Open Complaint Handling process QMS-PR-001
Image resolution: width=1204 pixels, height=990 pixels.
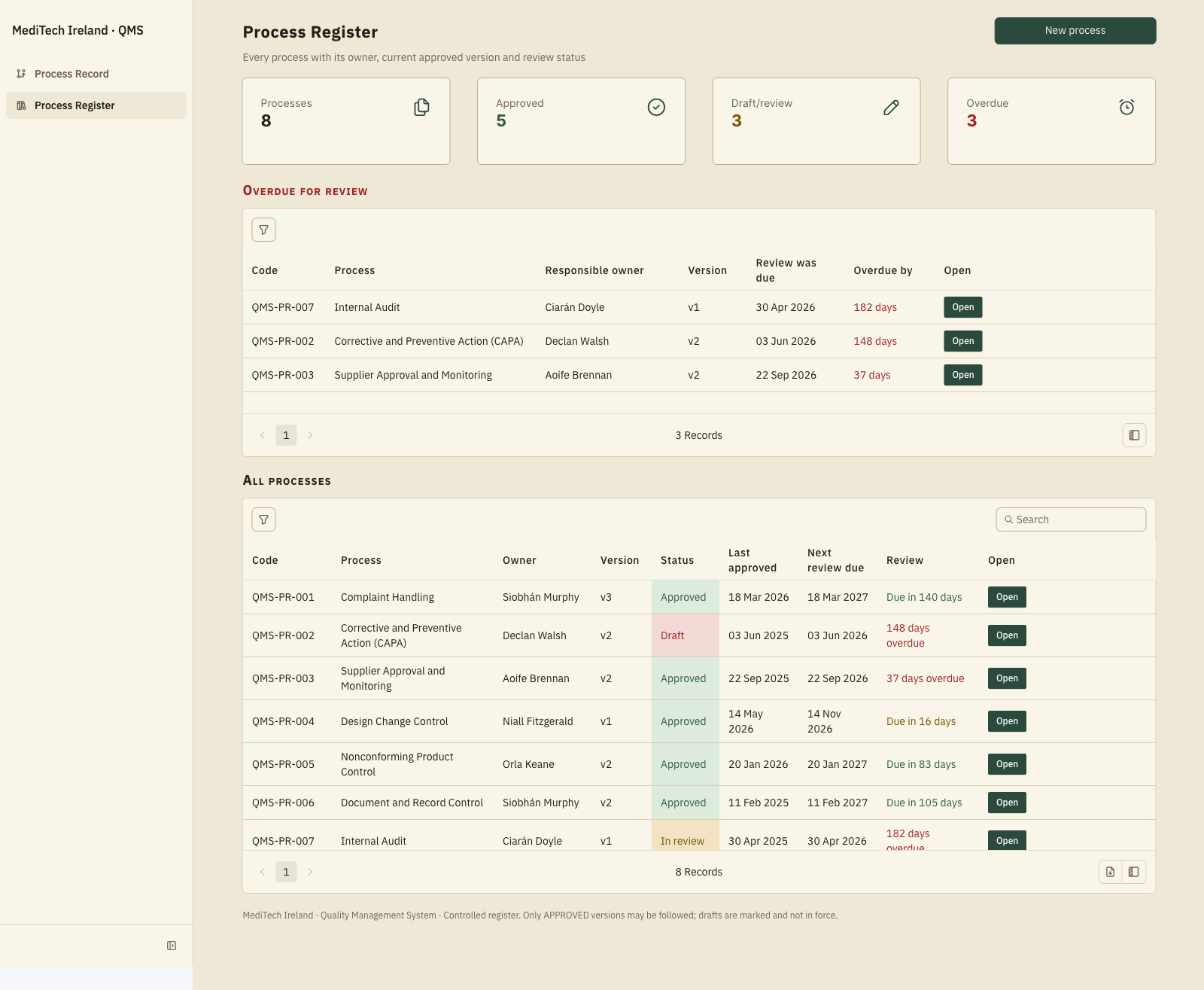point(1007,597)
